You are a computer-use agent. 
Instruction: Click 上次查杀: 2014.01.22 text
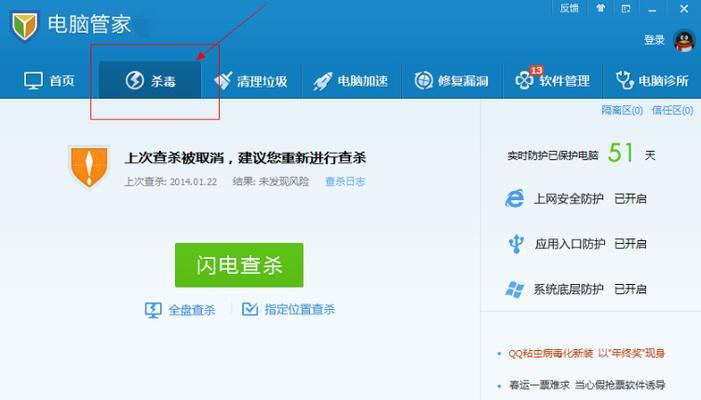170,181
